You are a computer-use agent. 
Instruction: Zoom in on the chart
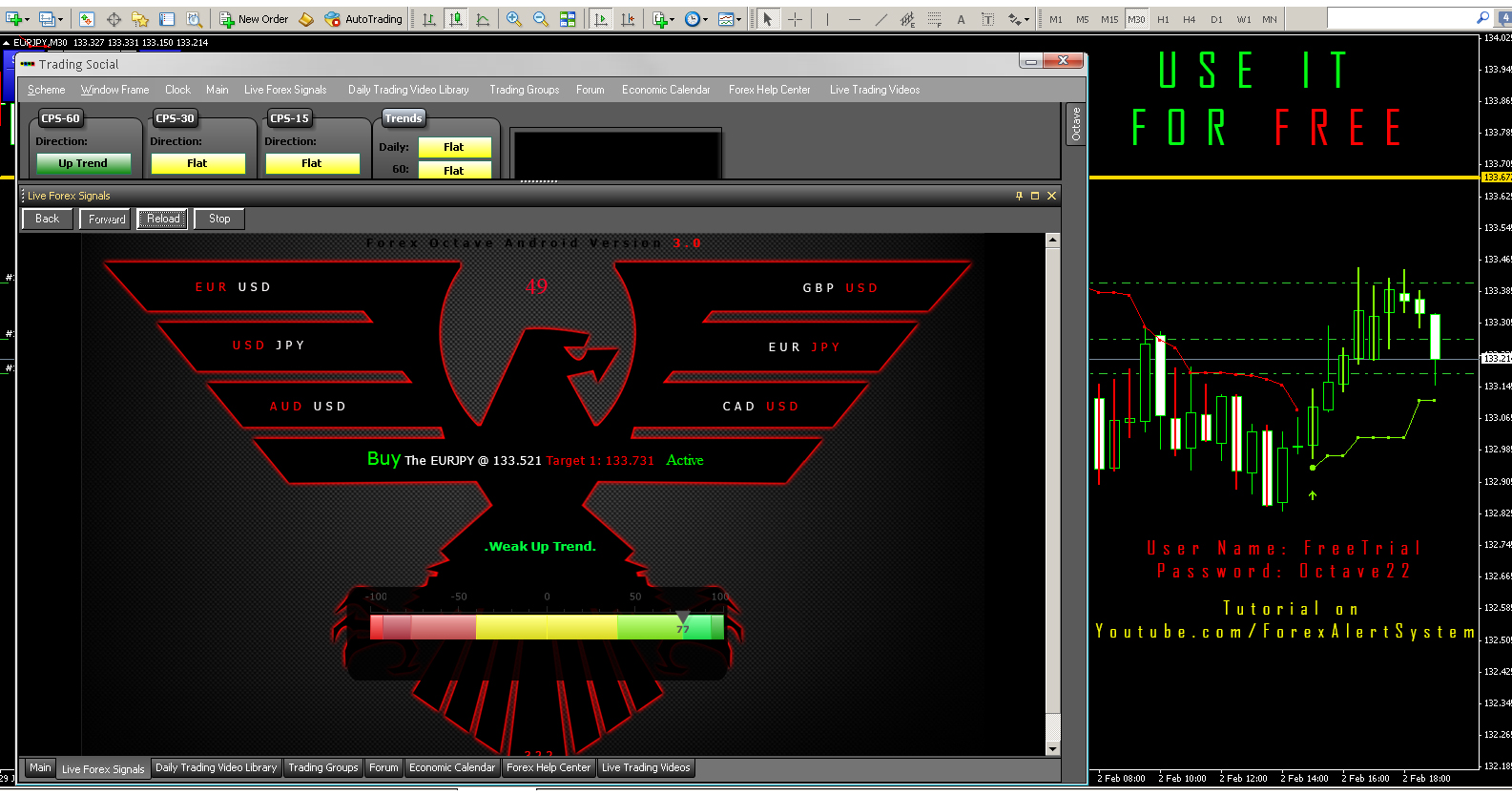513,19
